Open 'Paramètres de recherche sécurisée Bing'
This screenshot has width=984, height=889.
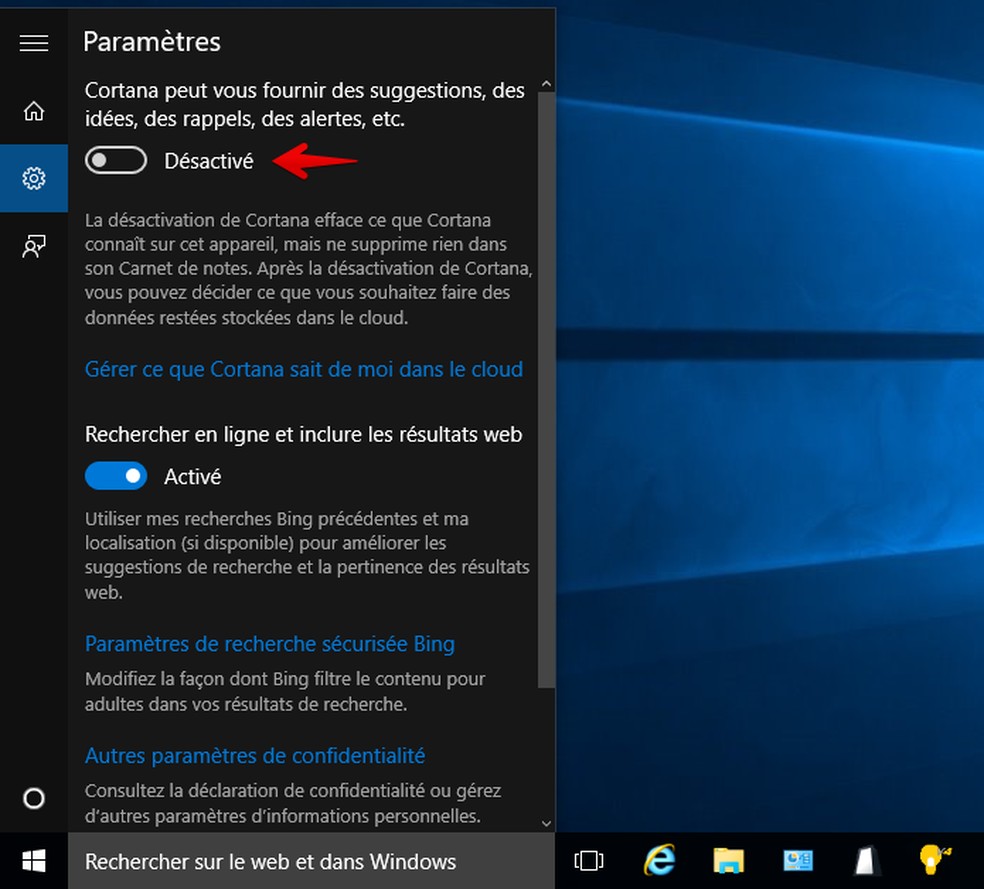click(x=269, y=644)
